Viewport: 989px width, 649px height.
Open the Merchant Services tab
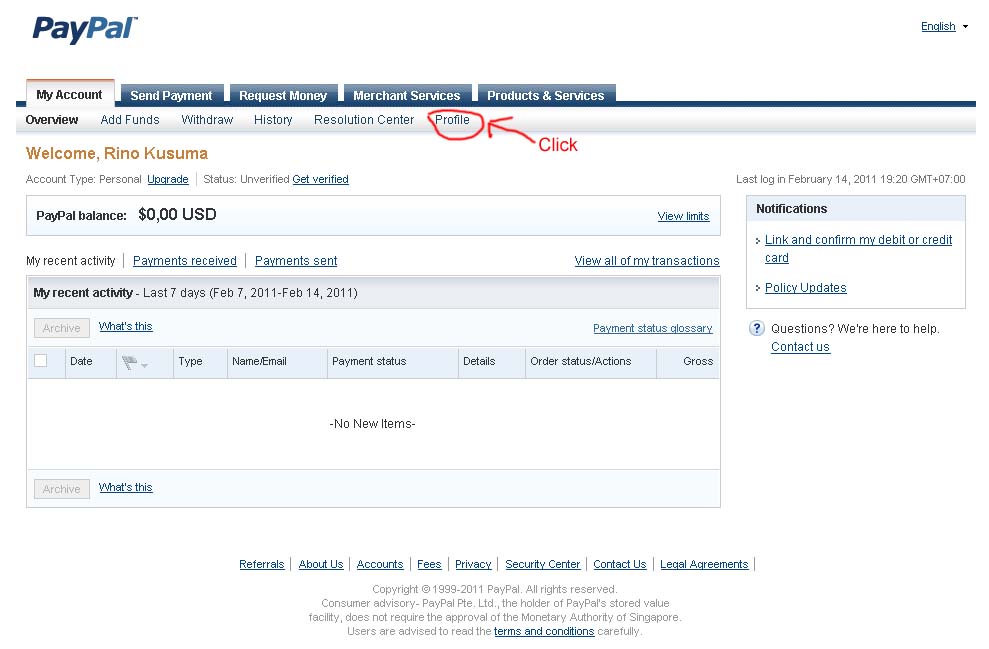[x=406, y=95]
